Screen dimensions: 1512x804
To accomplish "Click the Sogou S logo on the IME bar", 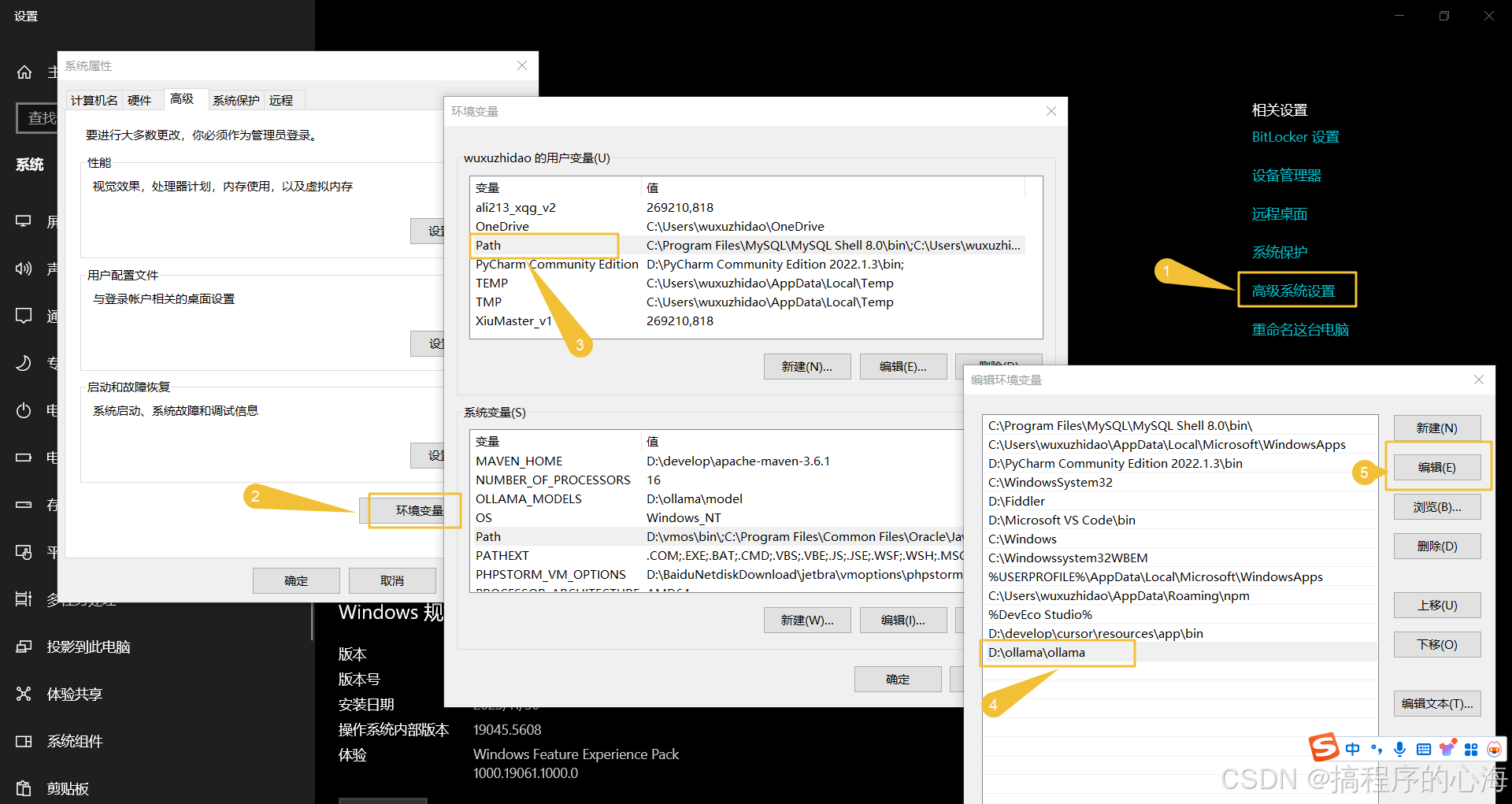I will 1324,747.
